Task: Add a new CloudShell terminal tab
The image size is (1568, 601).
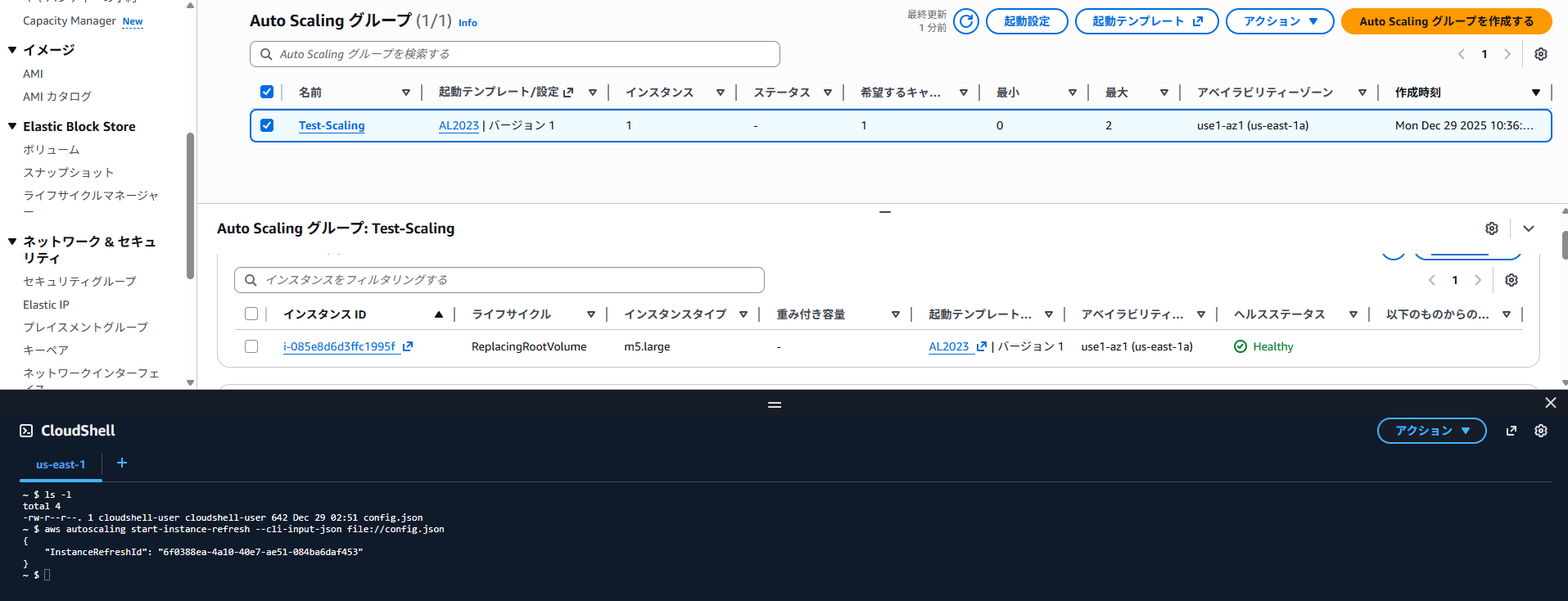Action: coord(122,463)
